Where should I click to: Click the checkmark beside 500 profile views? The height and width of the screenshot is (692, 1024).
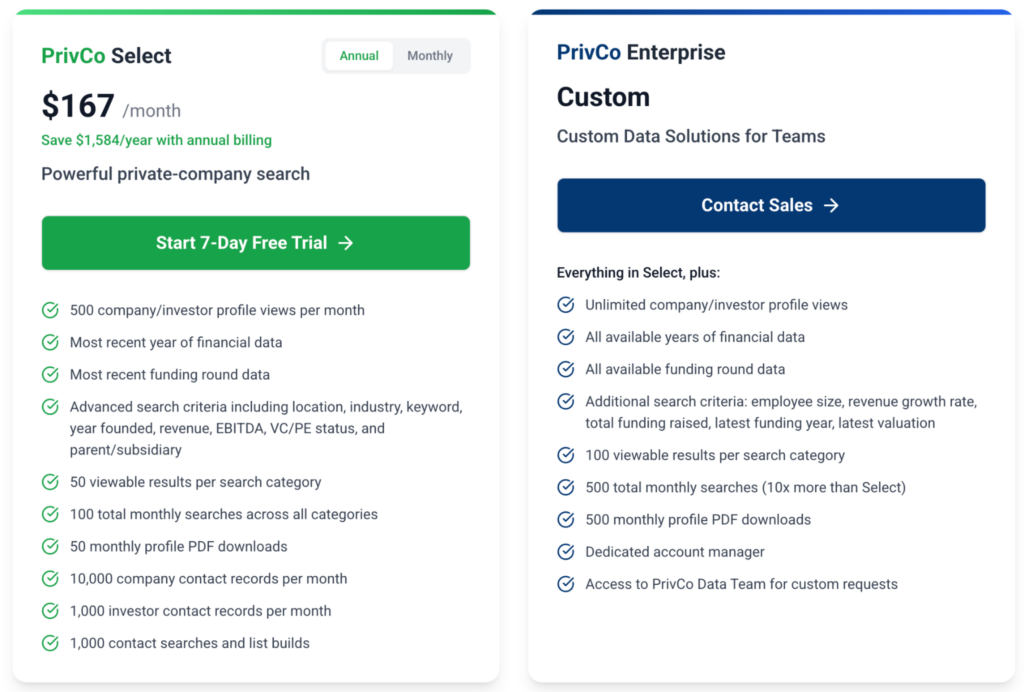click(50, 310)
